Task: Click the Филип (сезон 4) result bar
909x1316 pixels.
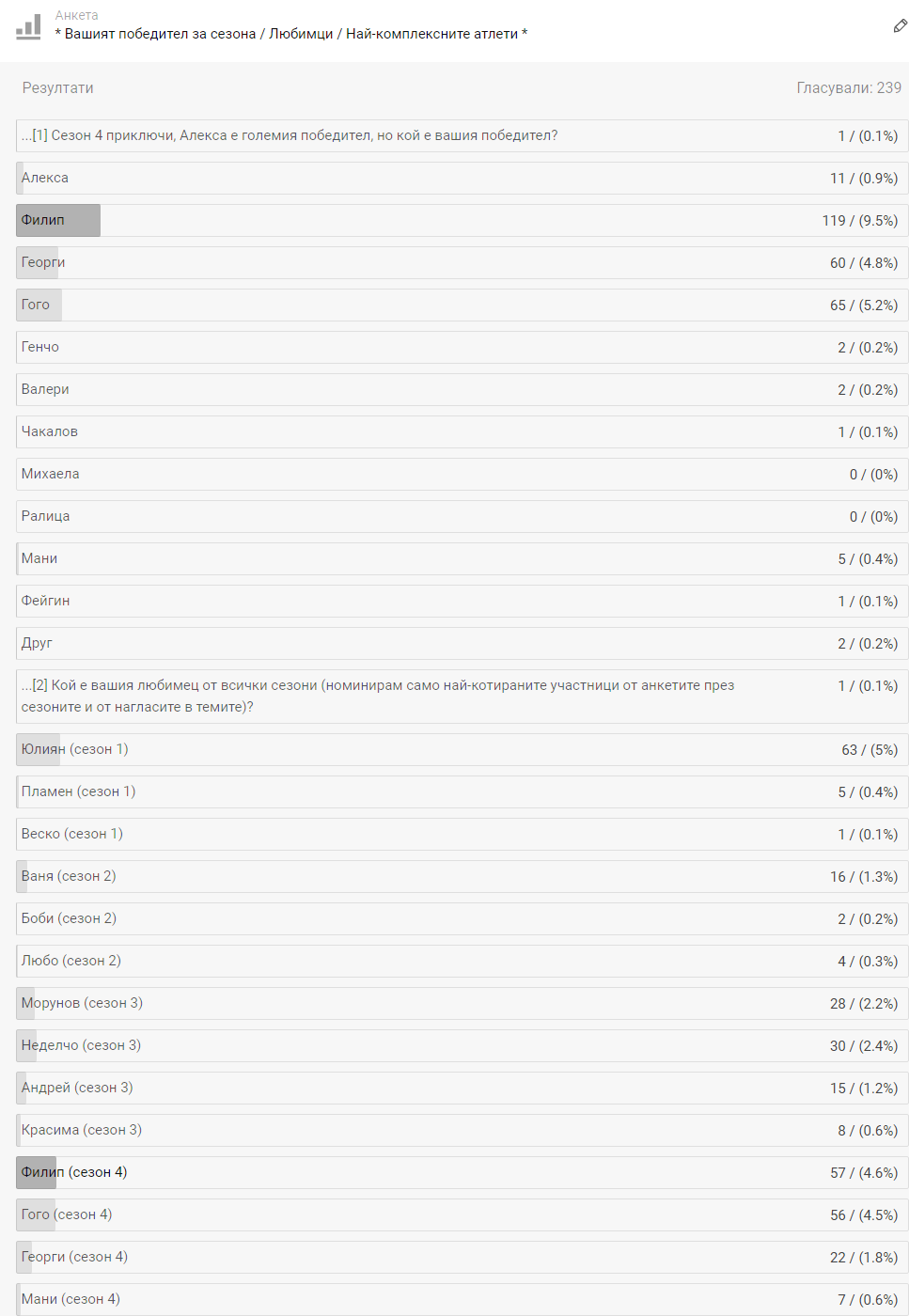Action: click(x=462, y=1172)
